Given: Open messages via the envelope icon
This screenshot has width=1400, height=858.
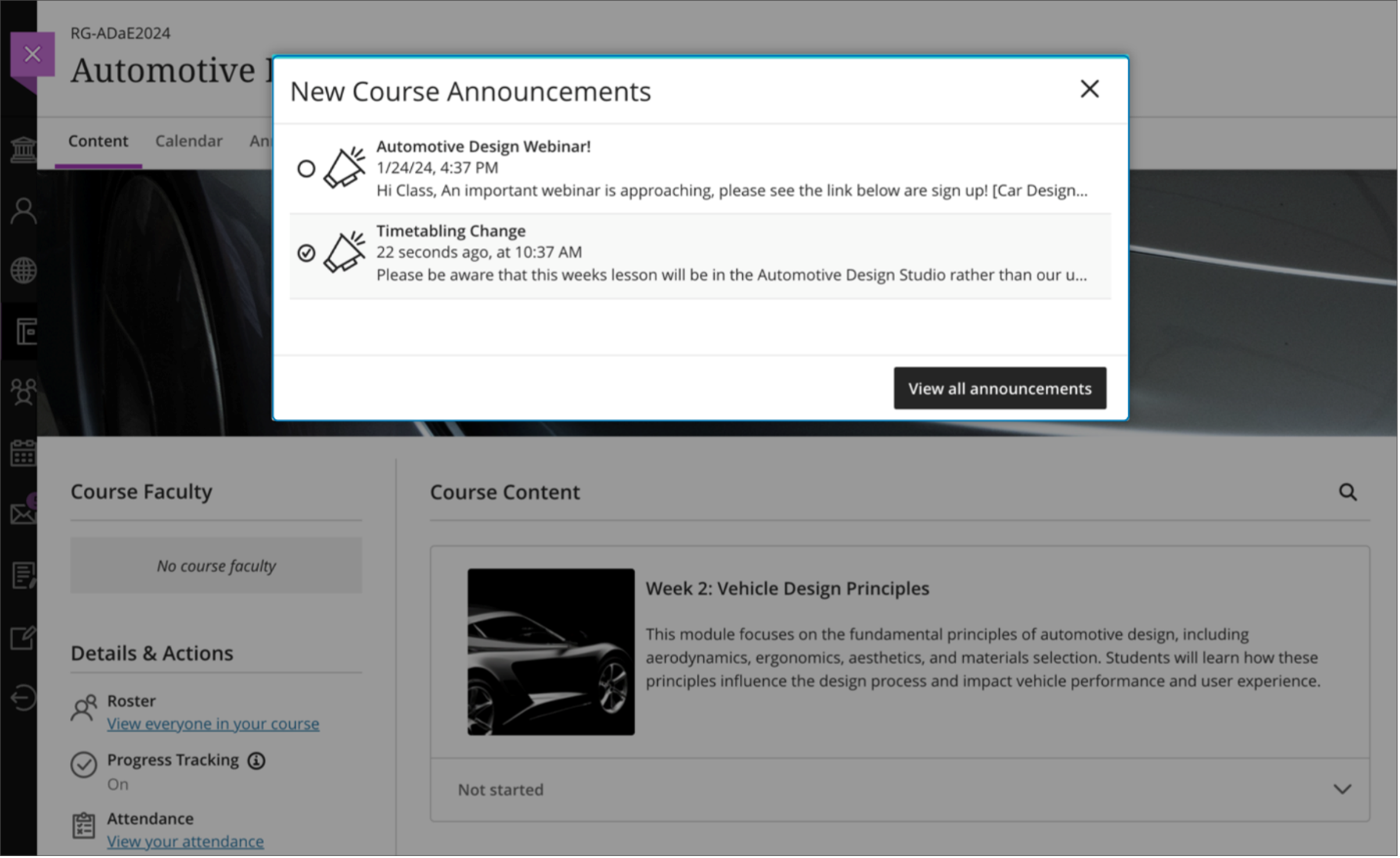Looking at the screenshot, I should (x=23, y=511).
